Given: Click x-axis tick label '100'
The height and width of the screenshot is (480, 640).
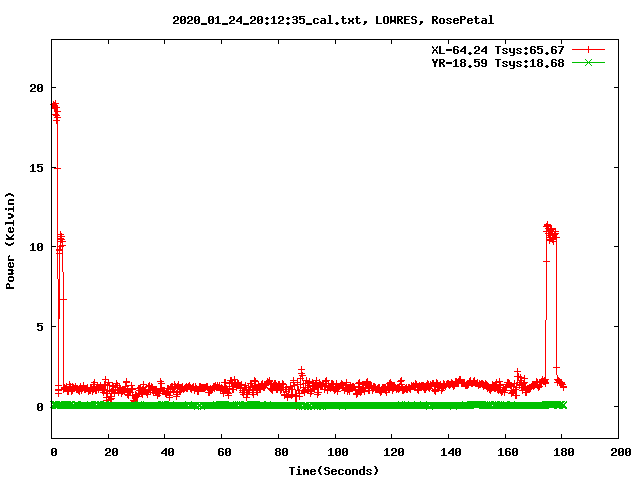Looking at the screenshot, I should click(338, 452).
